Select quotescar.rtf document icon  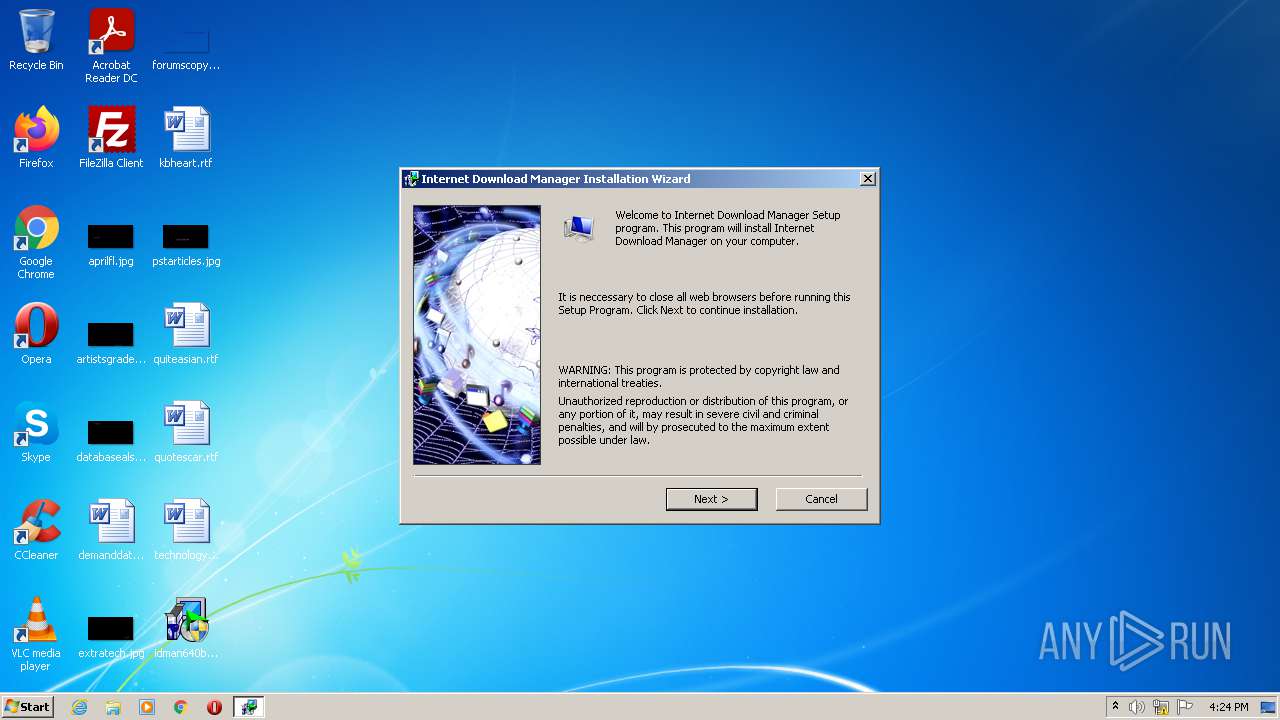(186, 432)
